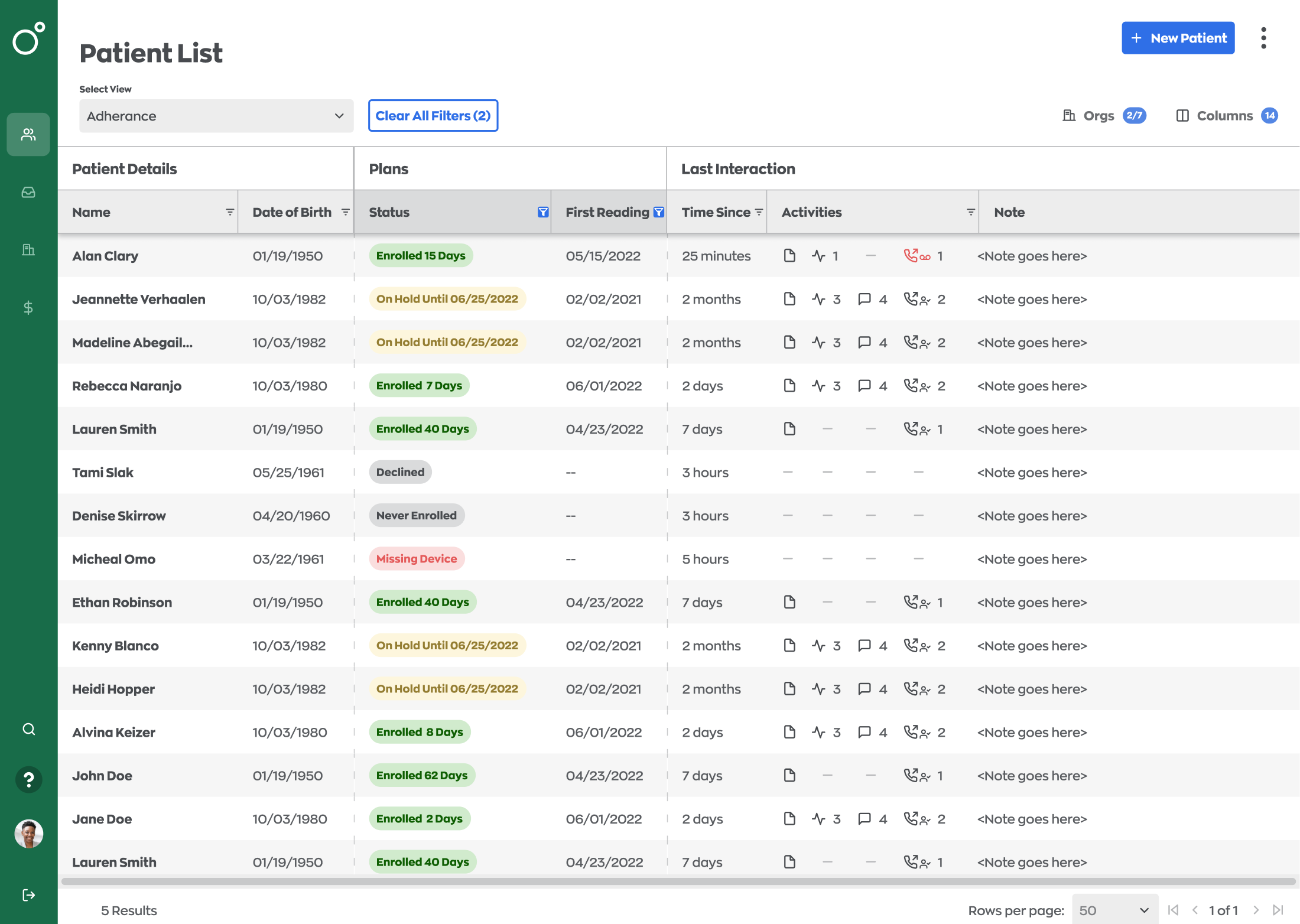Open the Columns panel showing 14 columns
The image size is (1300, 924).
click(x=1224, y=115)
